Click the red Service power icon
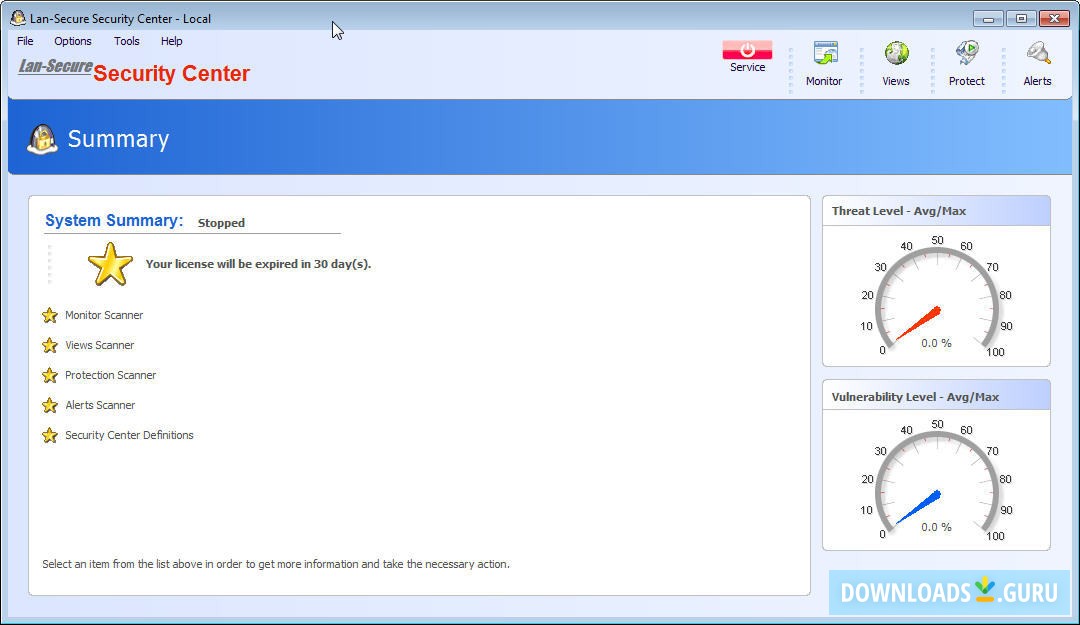1080x625 pixels. pos(747,50)
